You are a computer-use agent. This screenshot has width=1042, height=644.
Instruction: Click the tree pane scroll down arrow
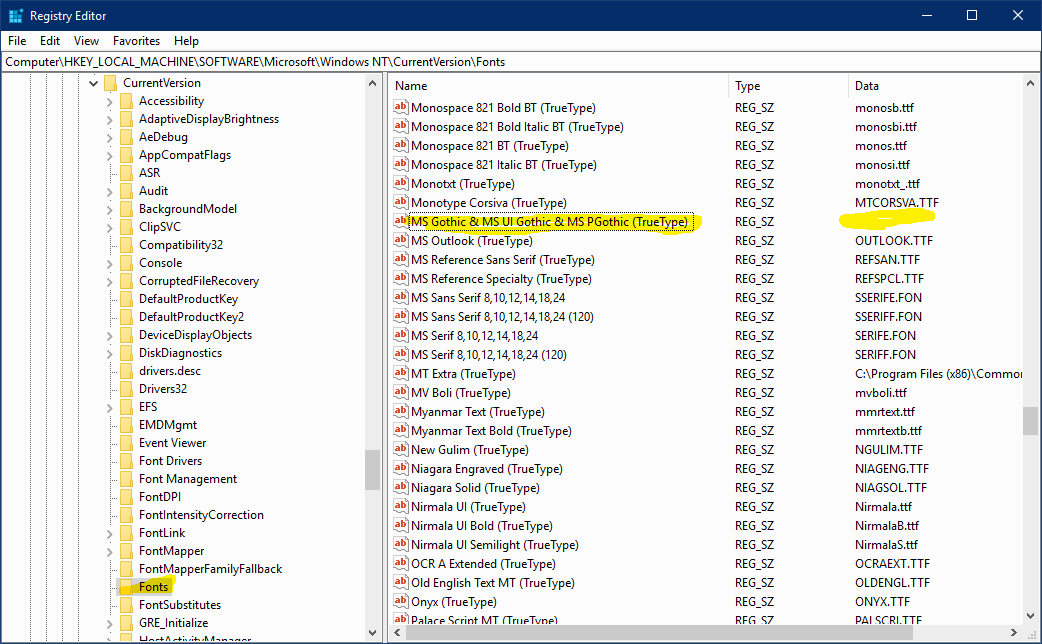(x=372, y=633)
